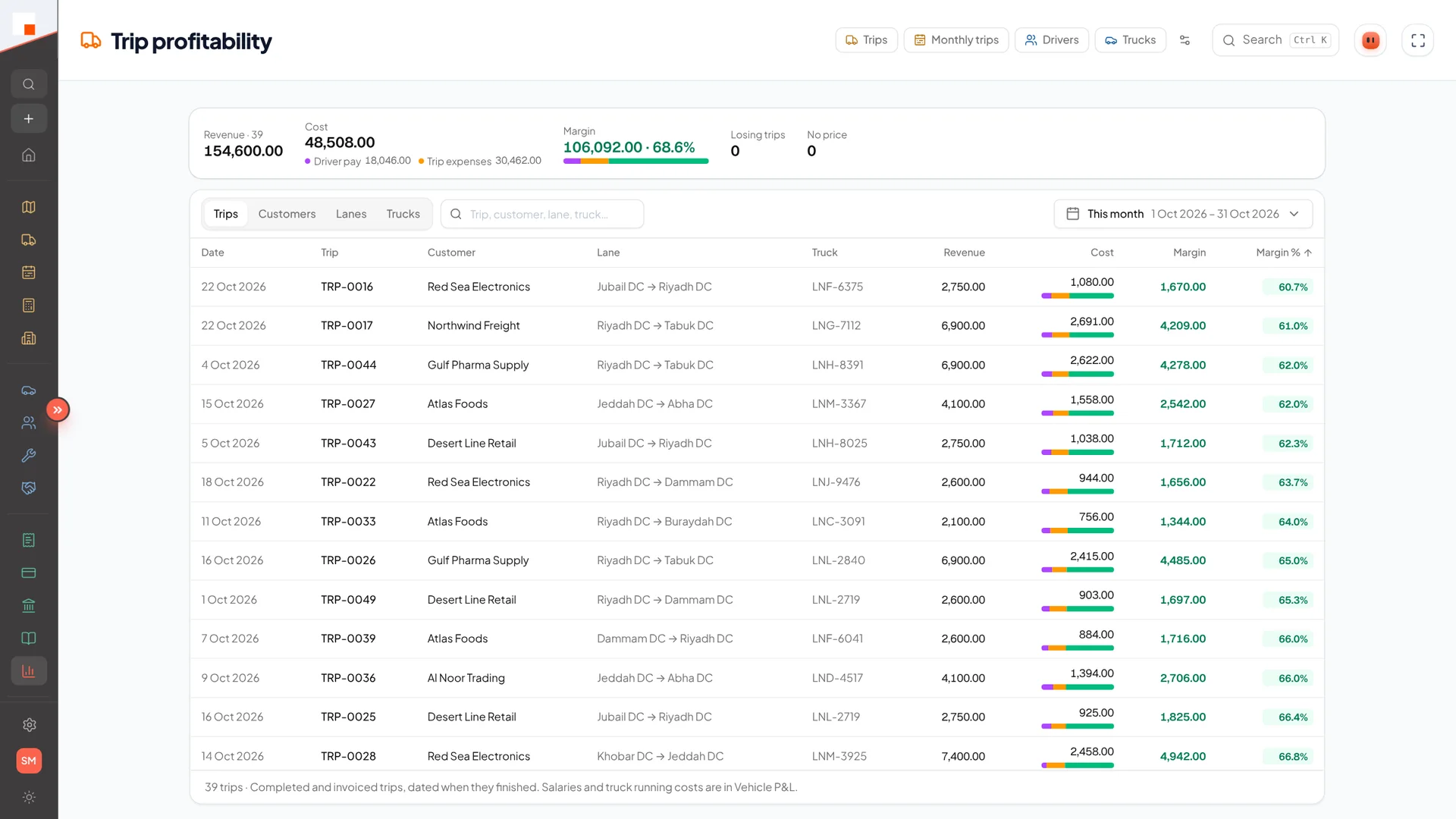Image resolution: width=1456 pixels, height=819 pixels.
Task: Open the calendar schedule icon in sidebar
Action: click(x=29, y=272)
